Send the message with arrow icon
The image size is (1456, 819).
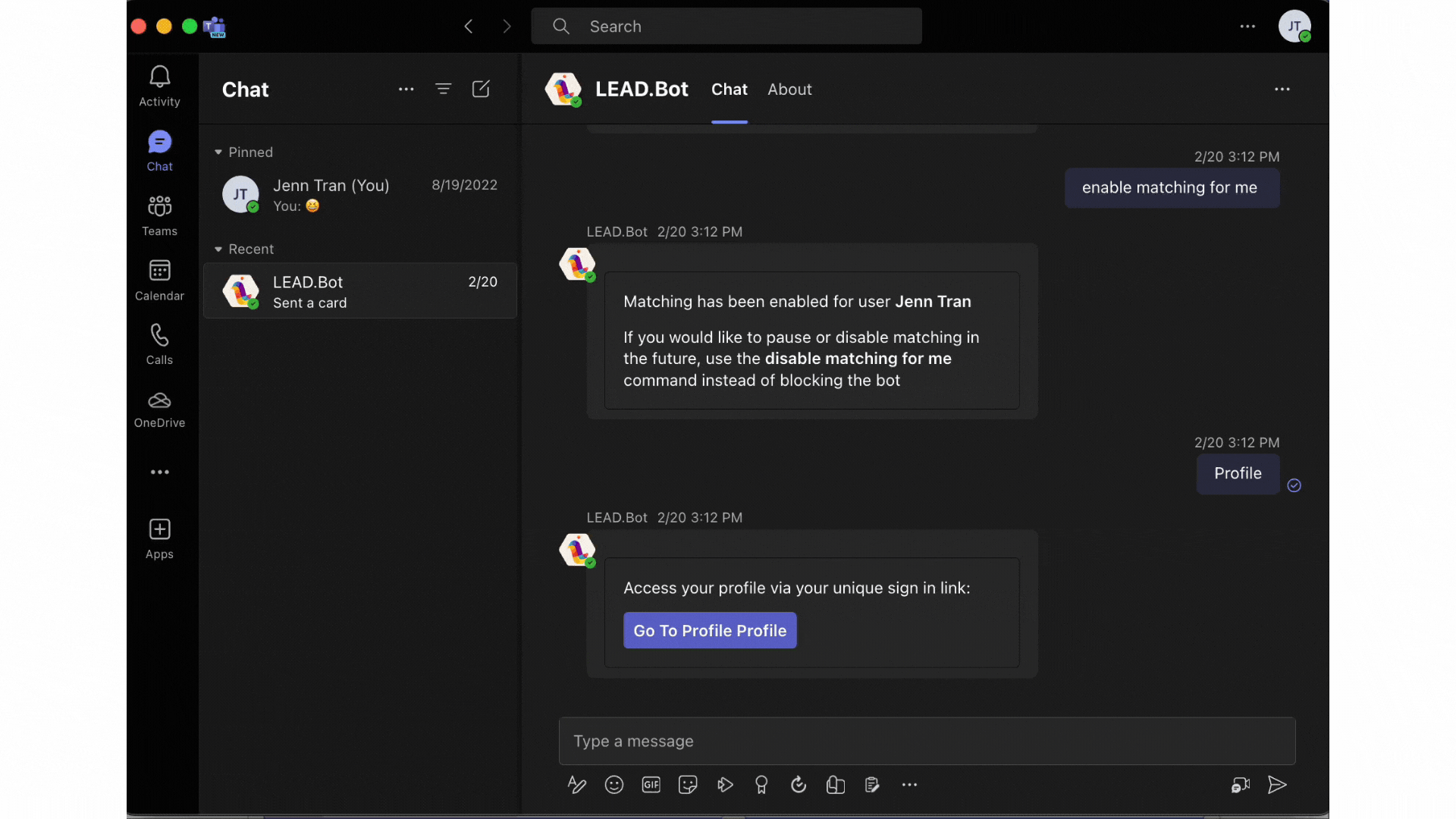point(1277,785)
